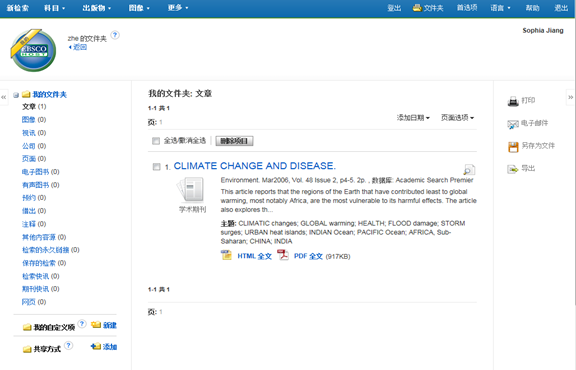Click the 删除项目 button
This screenshot has height=370, width=576.
tap(234, 141)
